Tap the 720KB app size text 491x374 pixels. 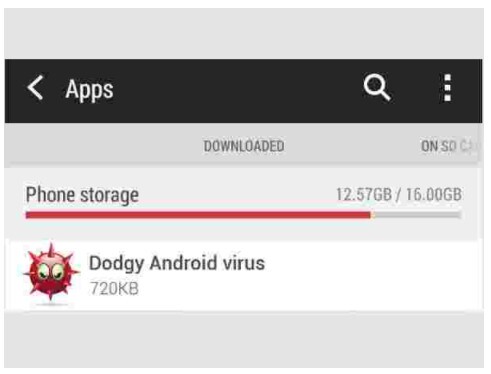(114, 288)
